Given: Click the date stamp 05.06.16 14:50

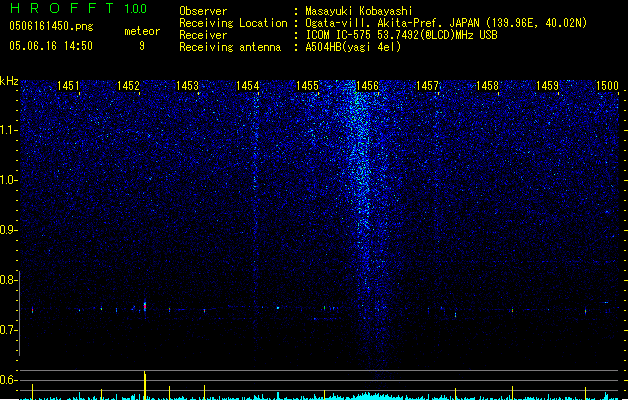Looking at the screenshot, I should [51, 46].
